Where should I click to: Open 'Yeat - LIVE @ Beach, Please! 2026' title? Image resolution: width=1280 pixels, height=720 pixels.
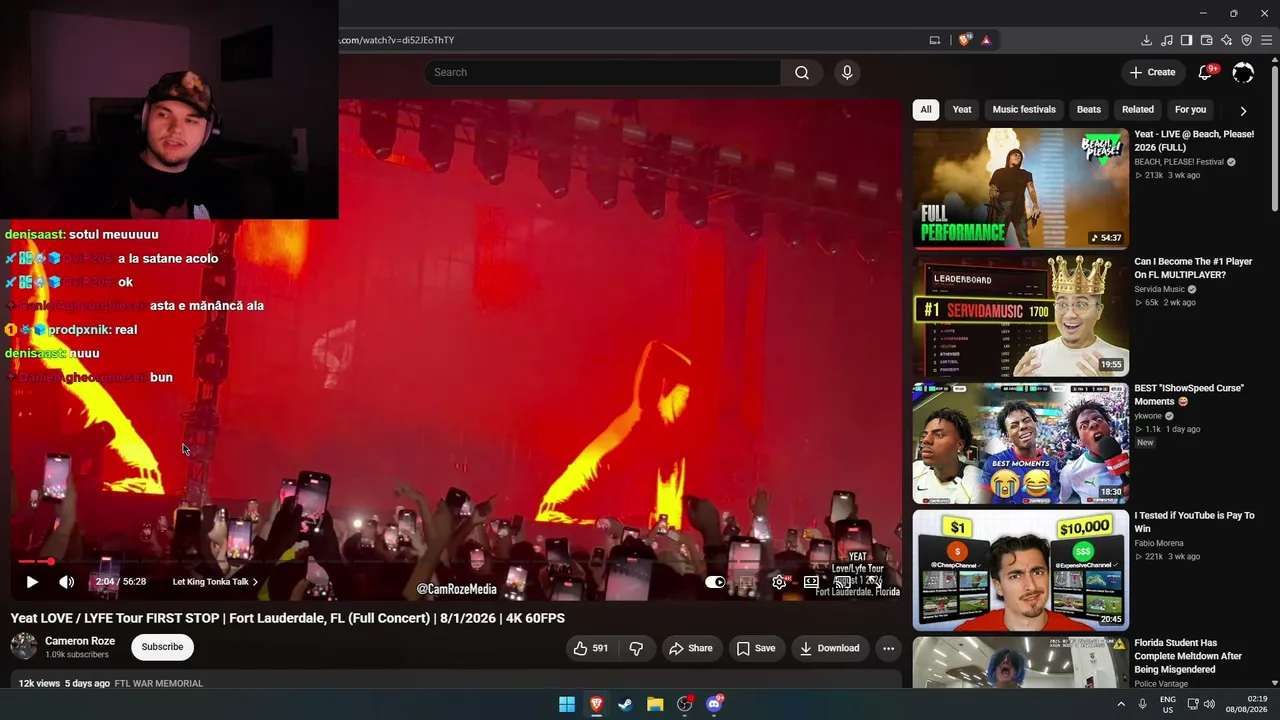pyautogui.click(x=1194, y=141)
